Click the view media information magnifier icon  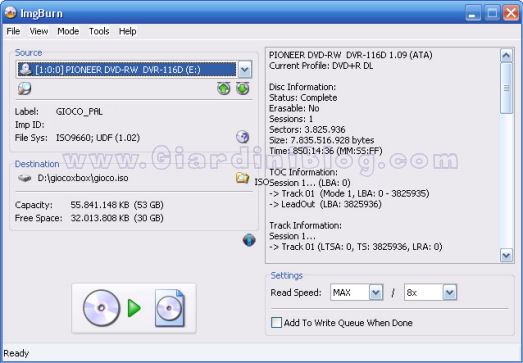click(24, 88)
